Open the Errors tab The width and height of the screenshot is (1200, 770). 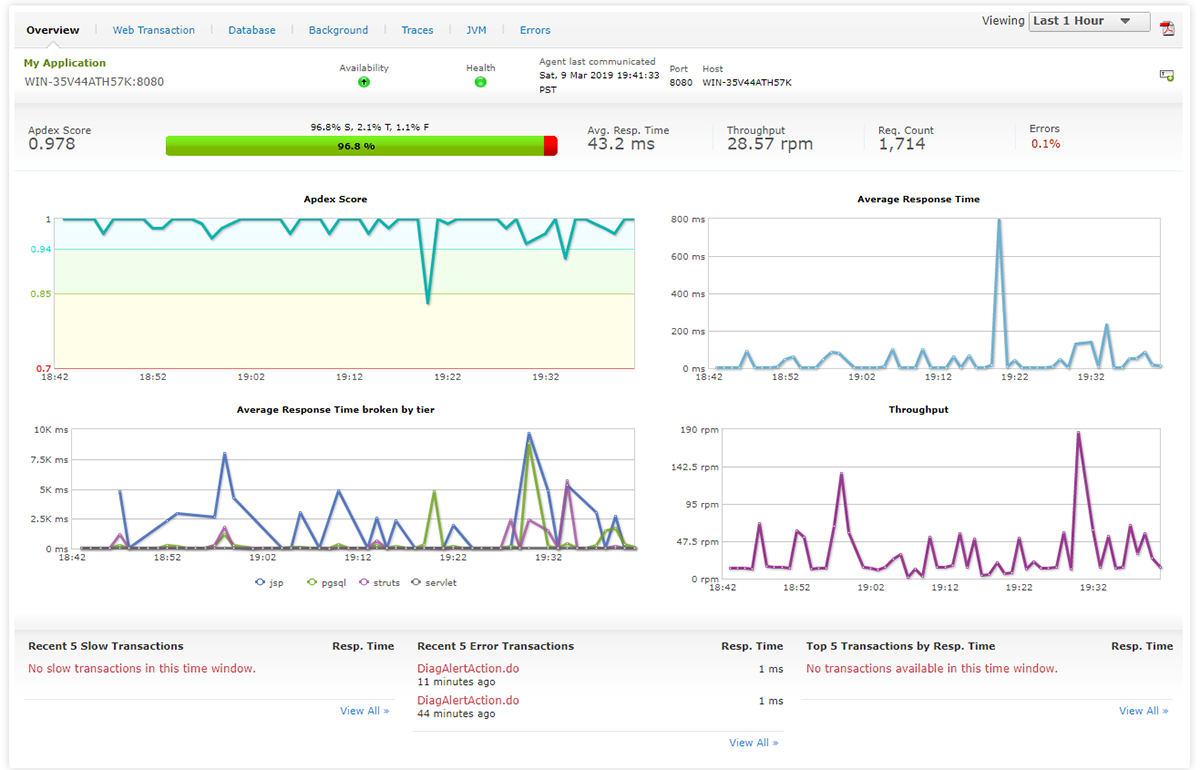coord(535,30)
